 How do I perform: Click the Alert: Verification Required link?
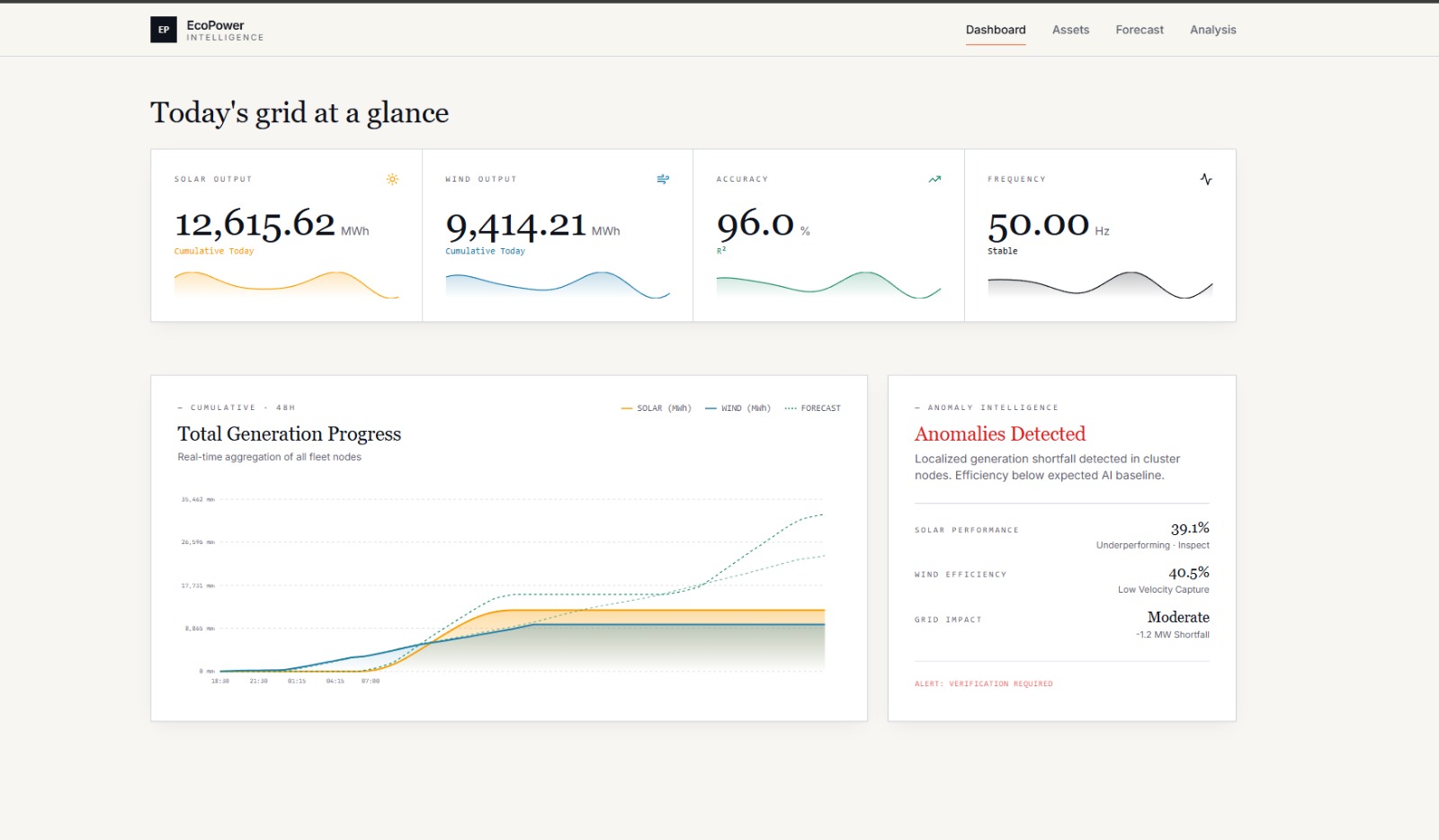(x=983, y=684)
